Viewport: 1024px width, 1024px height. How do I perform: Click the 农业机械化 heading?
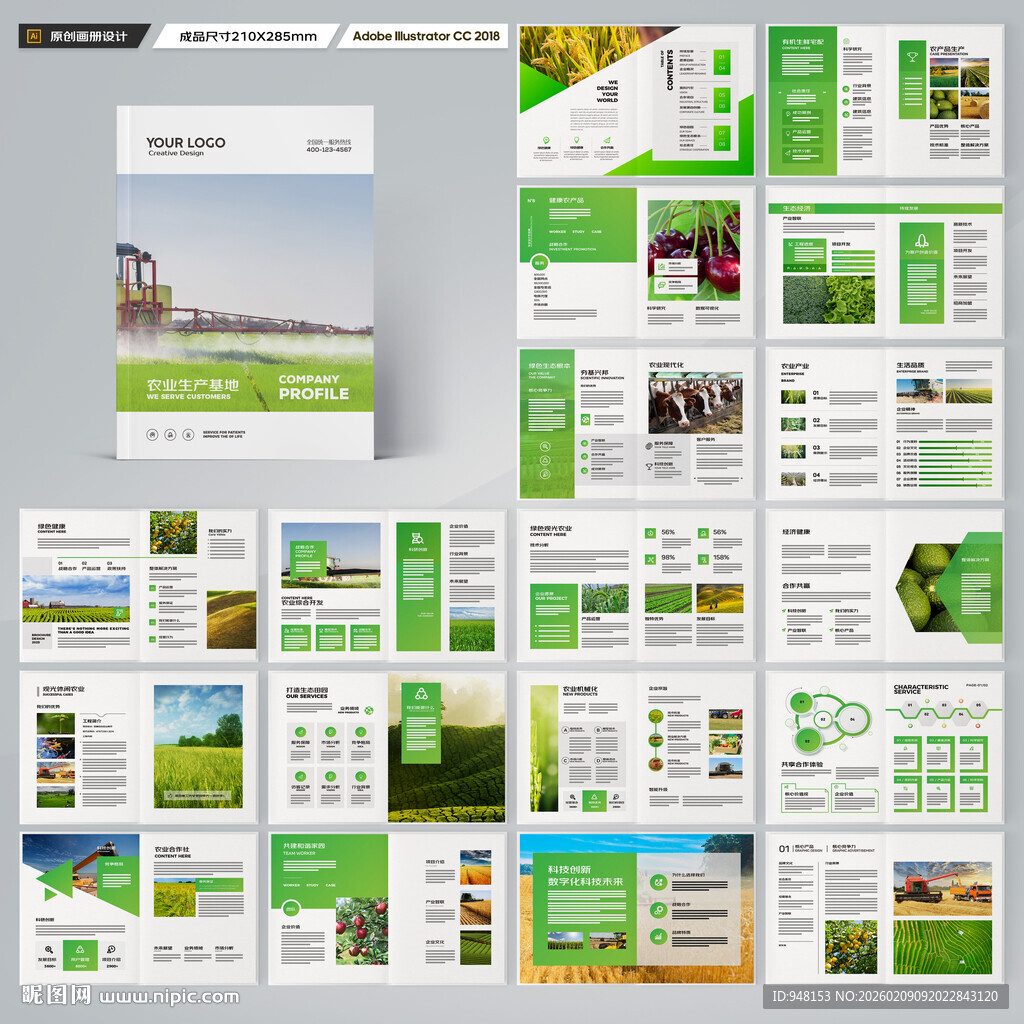click(x=580, y=689)
